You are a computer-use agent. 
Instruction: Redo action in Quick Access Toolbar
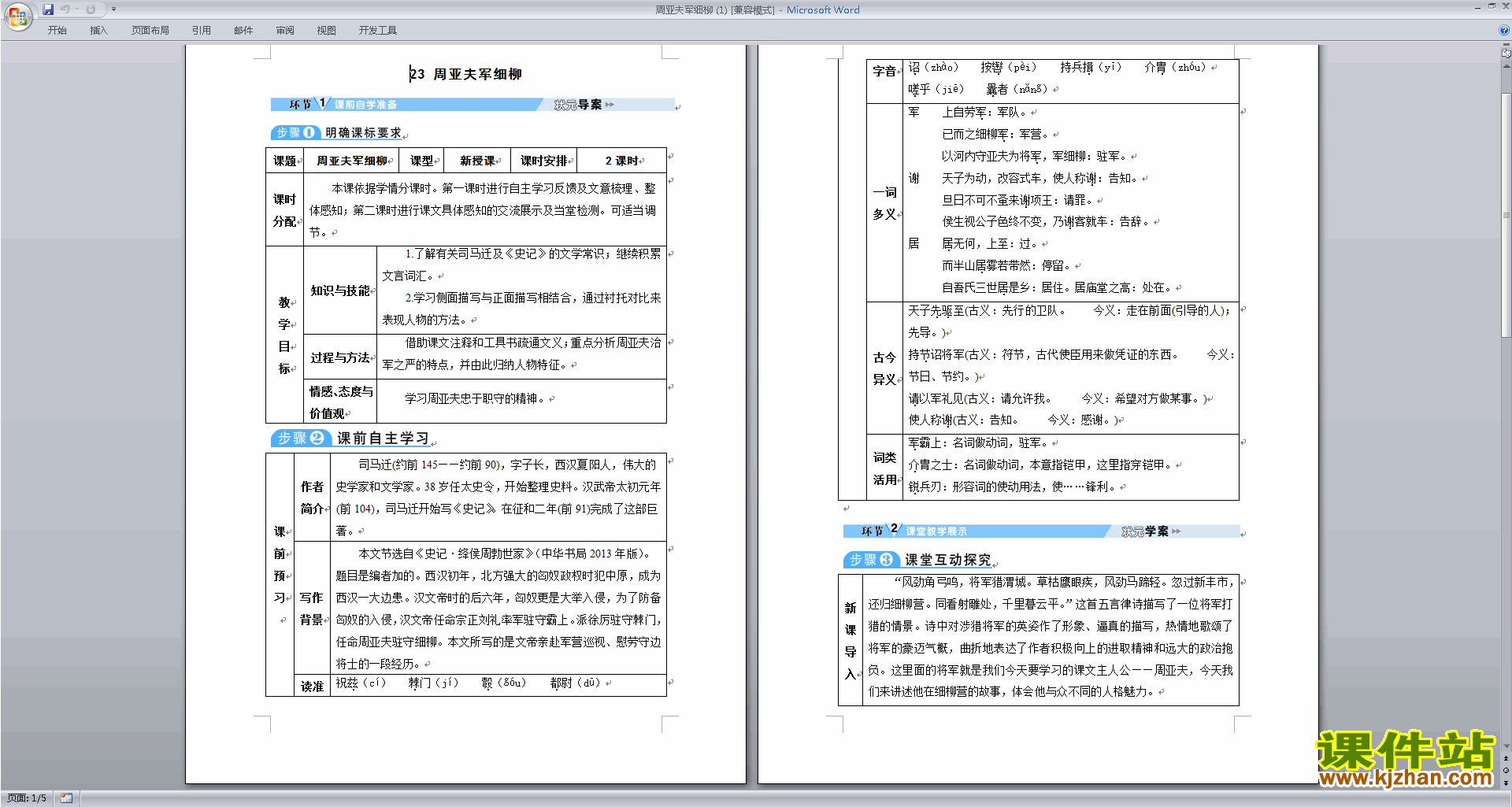91,9
